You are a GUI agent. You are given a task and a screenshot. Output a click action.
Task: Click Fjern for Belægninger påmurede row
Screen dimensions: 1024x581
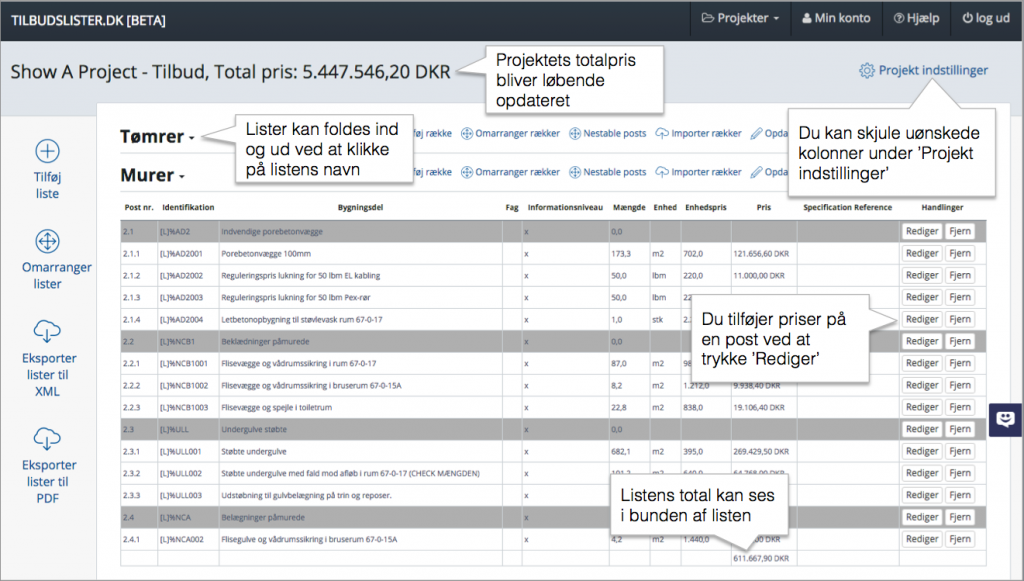(960, 517)
